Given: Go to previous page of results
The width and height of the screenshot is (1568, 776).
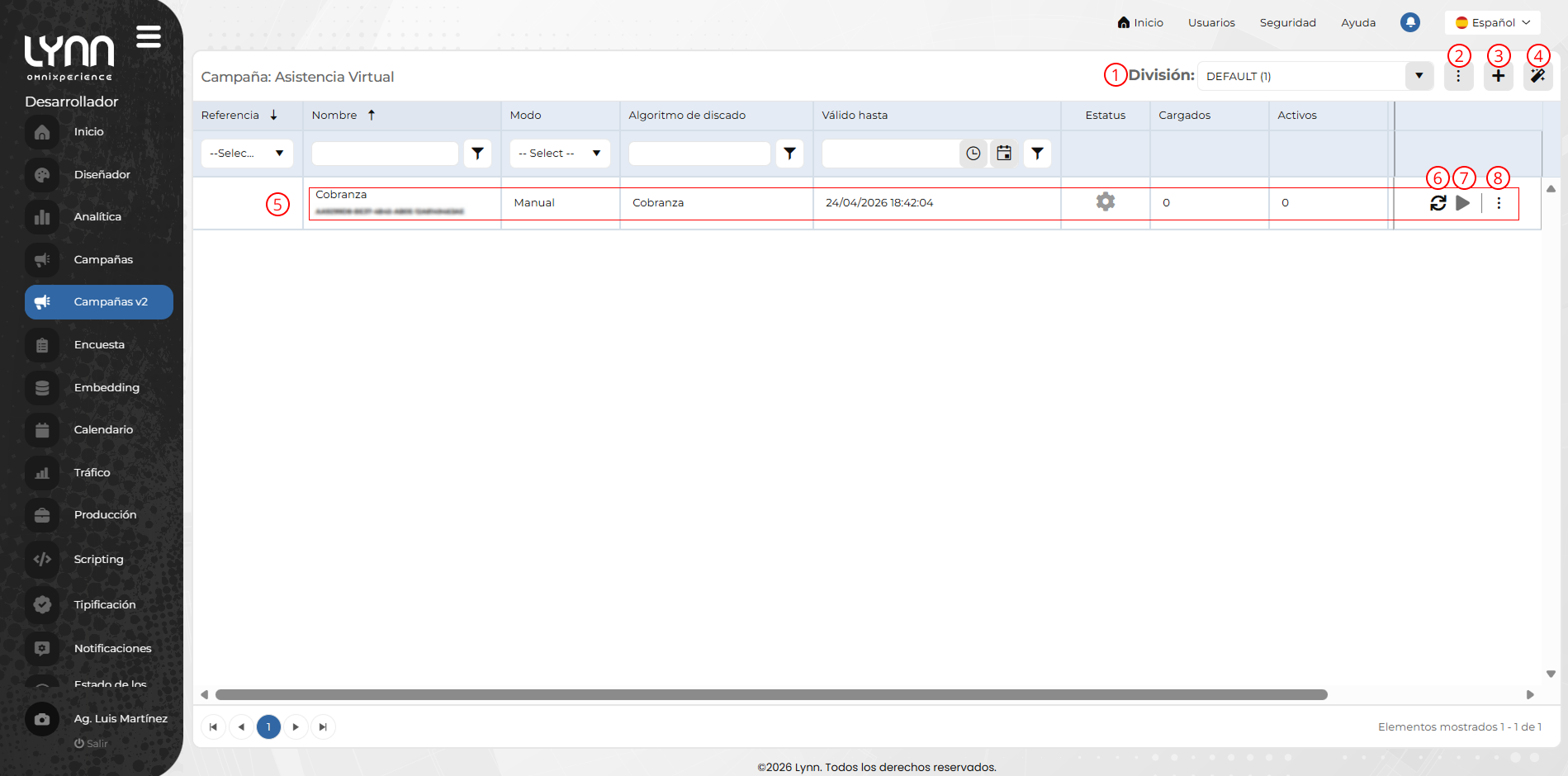Looking at the screenshot, I should click(x=241, y=727).
